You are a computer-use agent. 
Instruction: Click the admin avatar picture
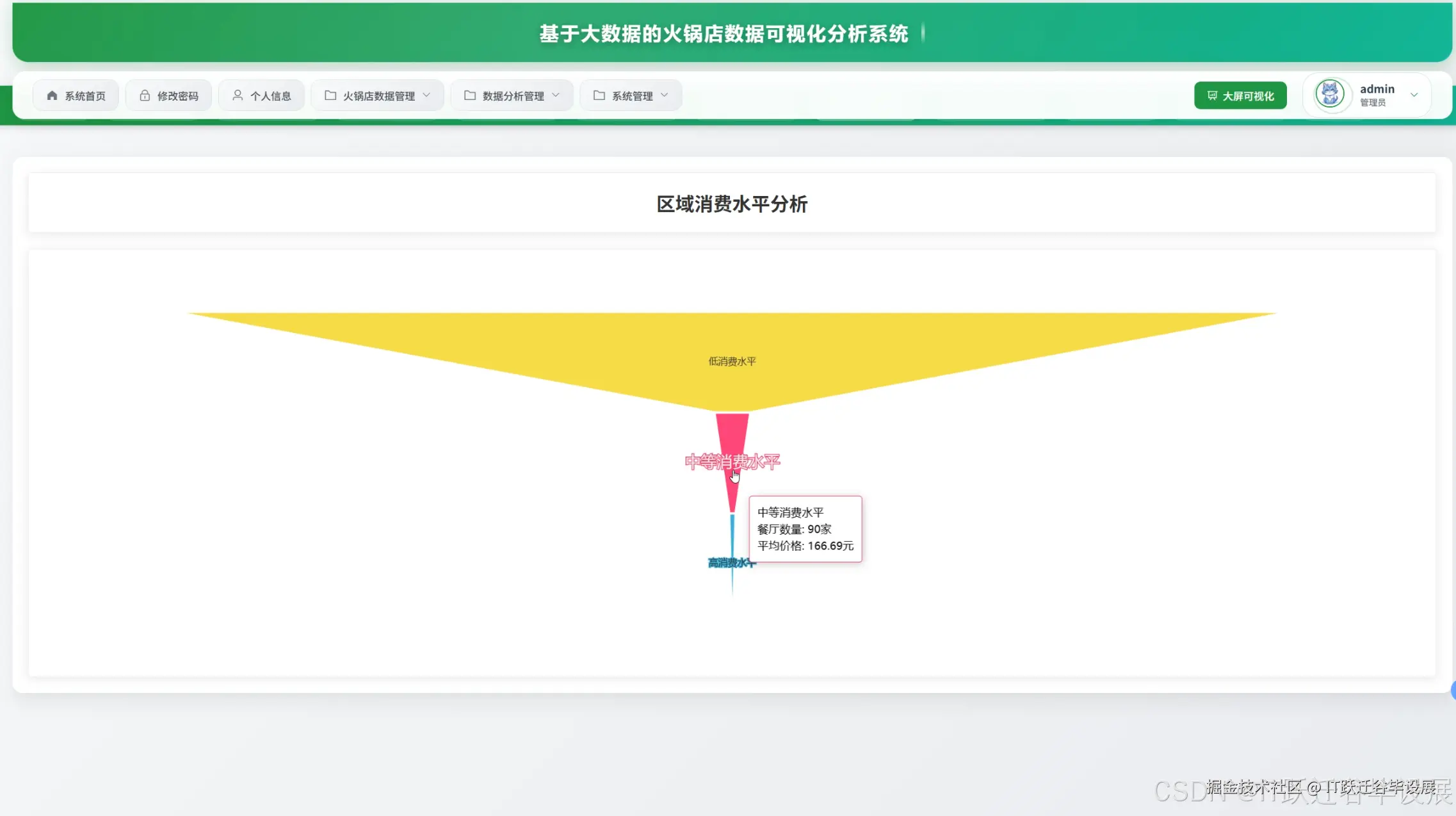pos(1330,94)
